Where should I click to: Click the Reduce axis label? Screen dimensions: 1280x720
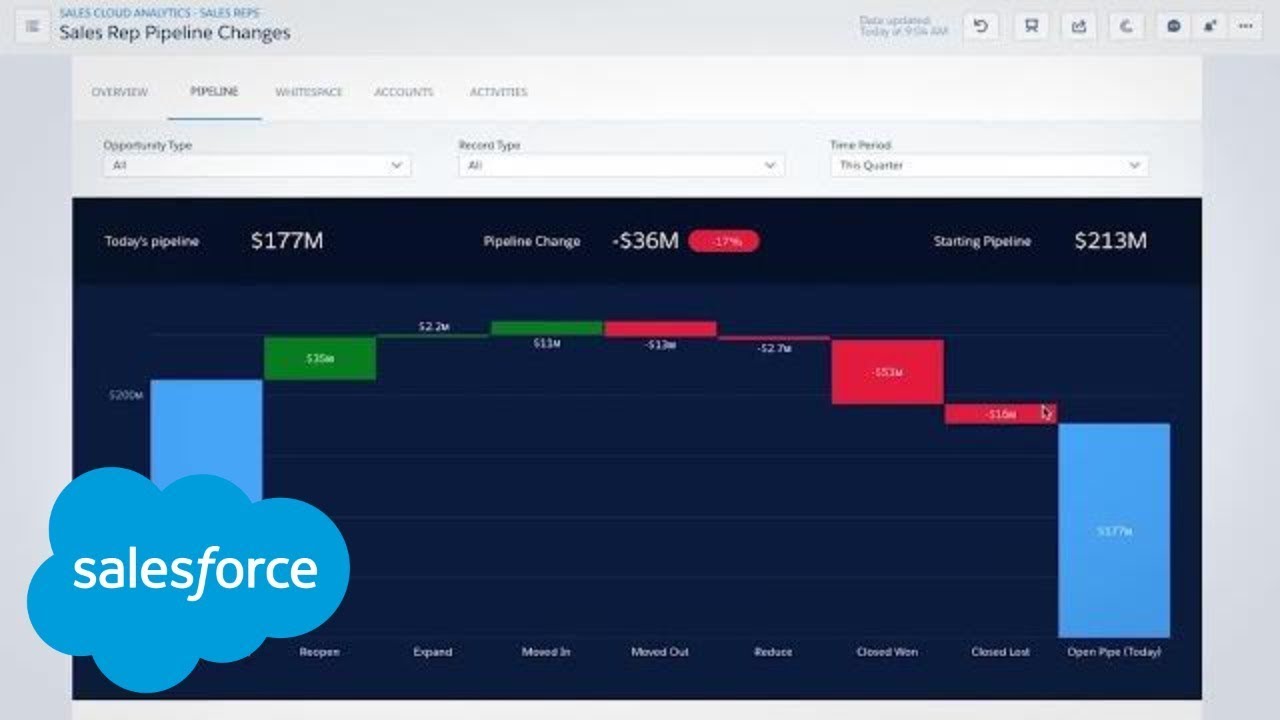773,652
